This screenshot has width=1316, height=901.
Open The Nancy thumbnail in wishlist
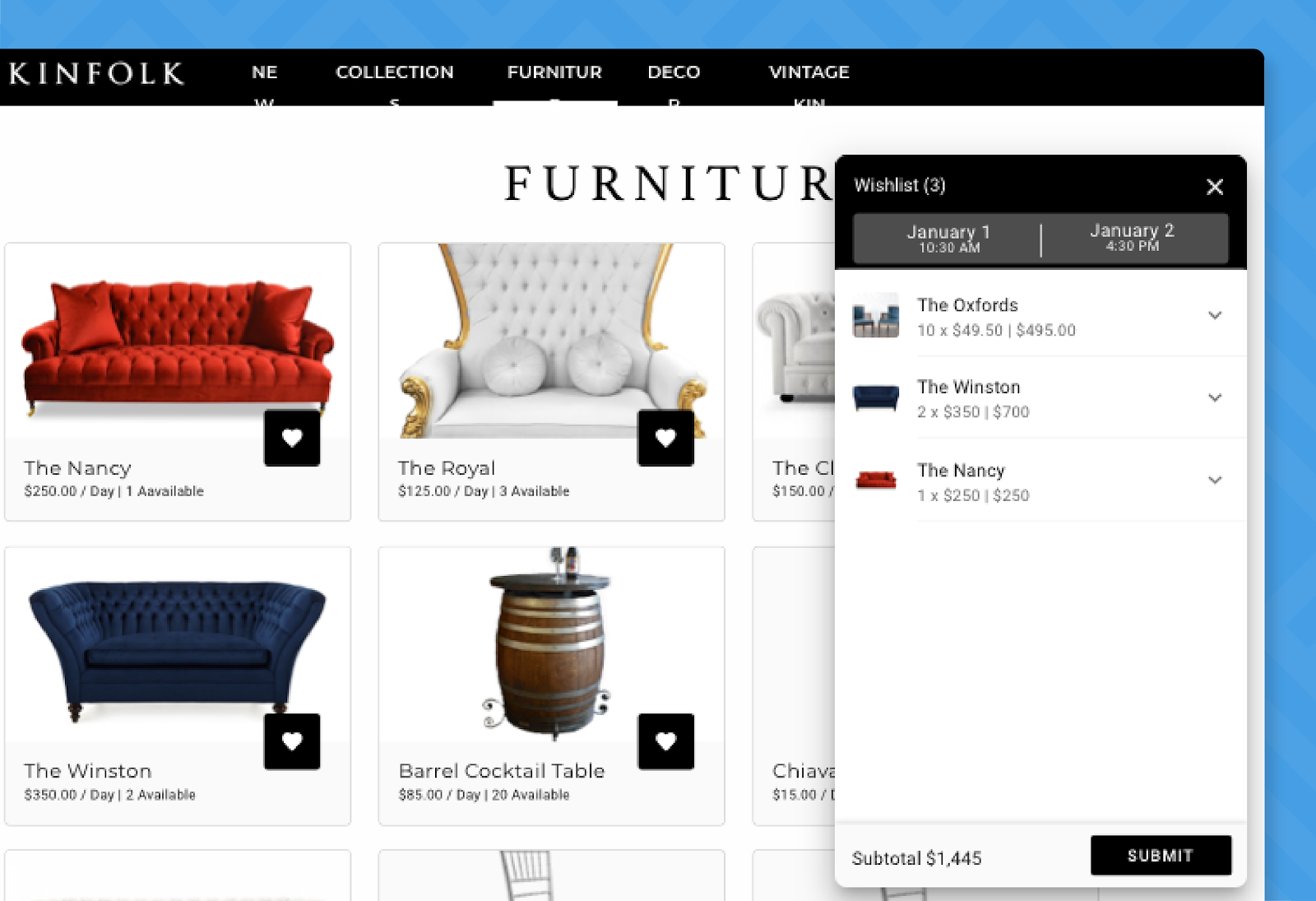876,480
